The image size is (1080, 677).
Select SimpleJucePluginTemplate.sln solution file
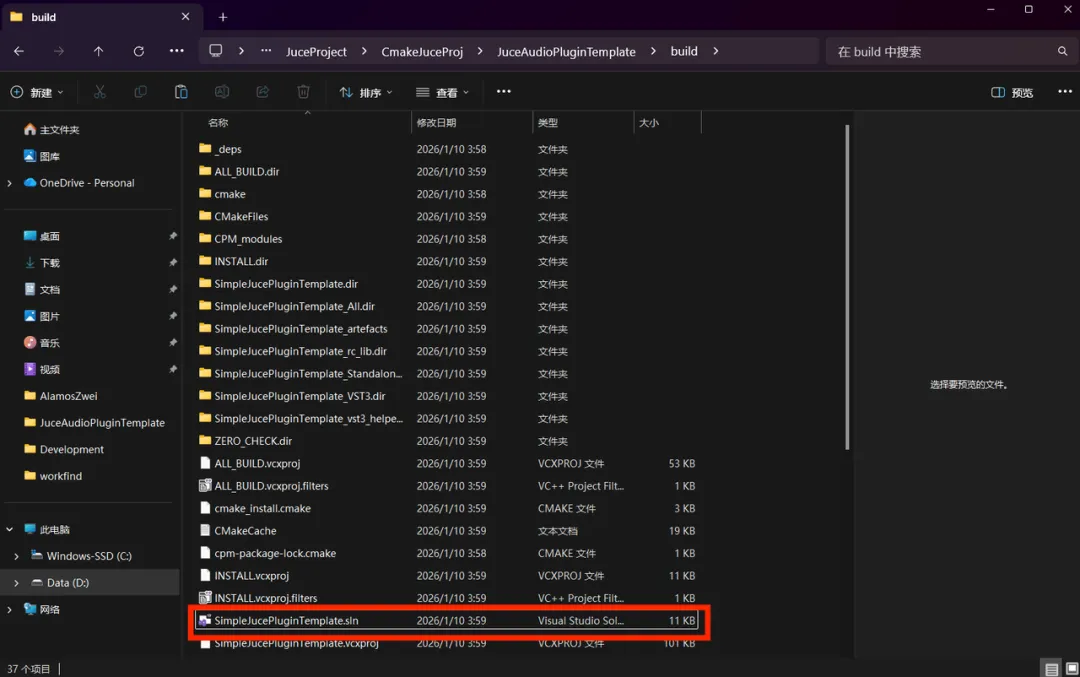pos(446,621)
